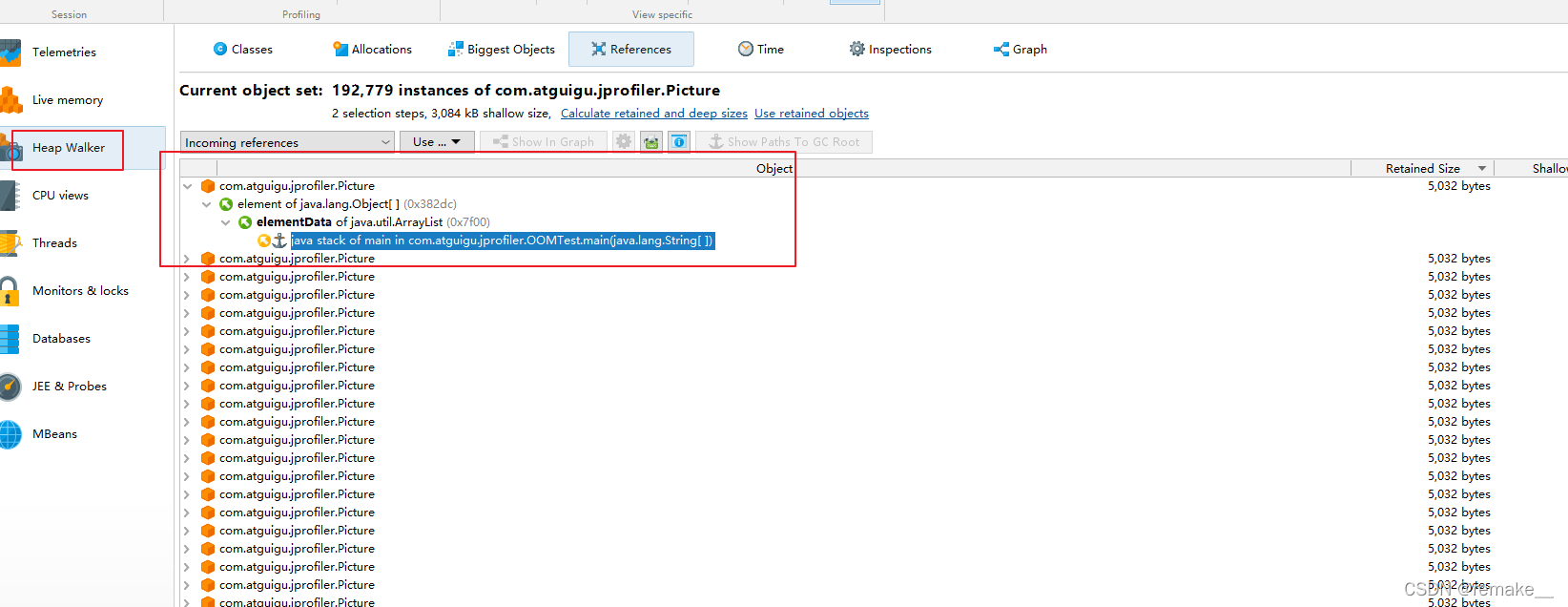This screenshot has width=1568, height=607.
Task: Select the elementData of java.util.ArrayList row
Action: tap(373, 222)
